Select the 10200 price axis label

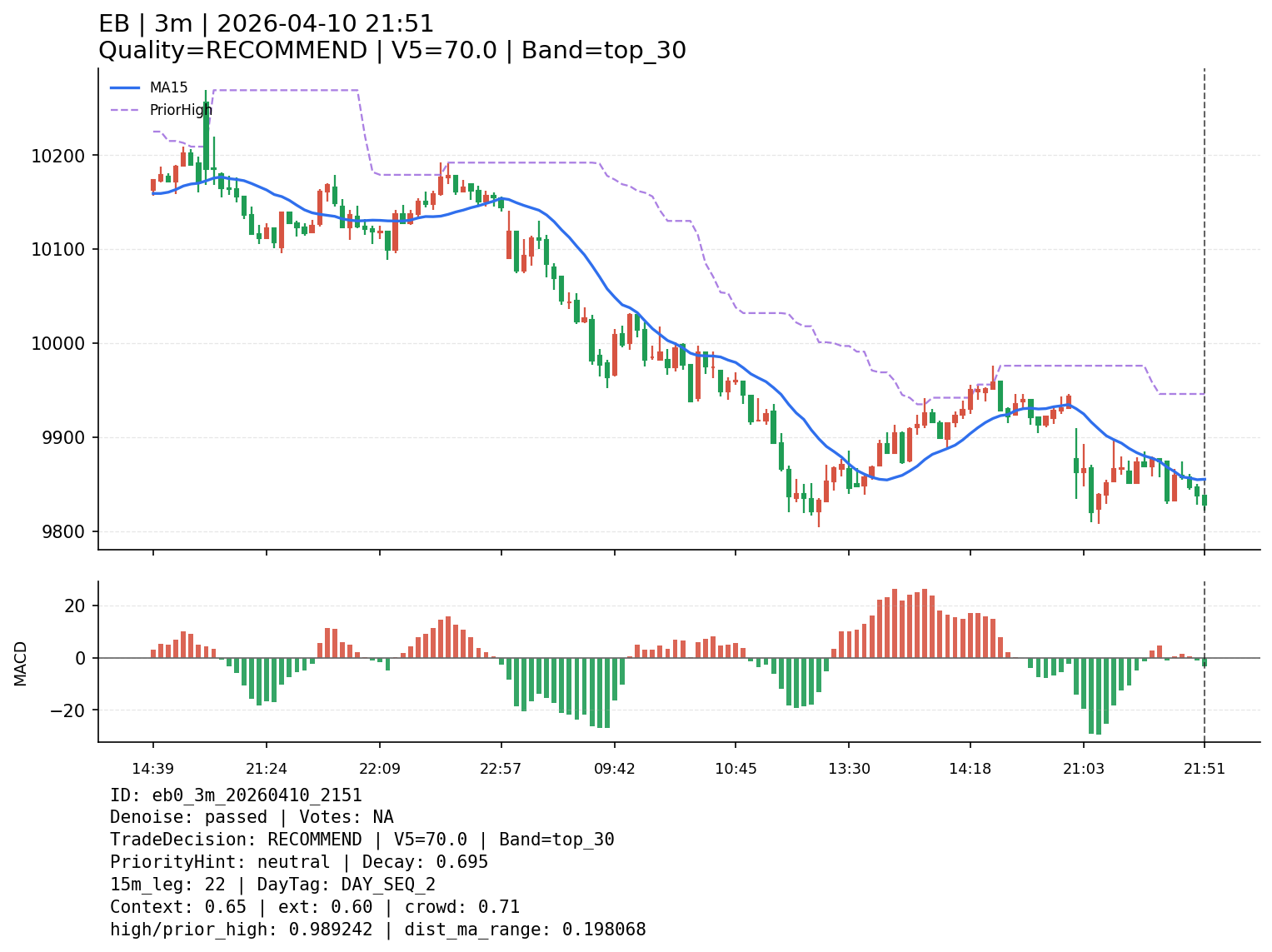coord(62,156)
